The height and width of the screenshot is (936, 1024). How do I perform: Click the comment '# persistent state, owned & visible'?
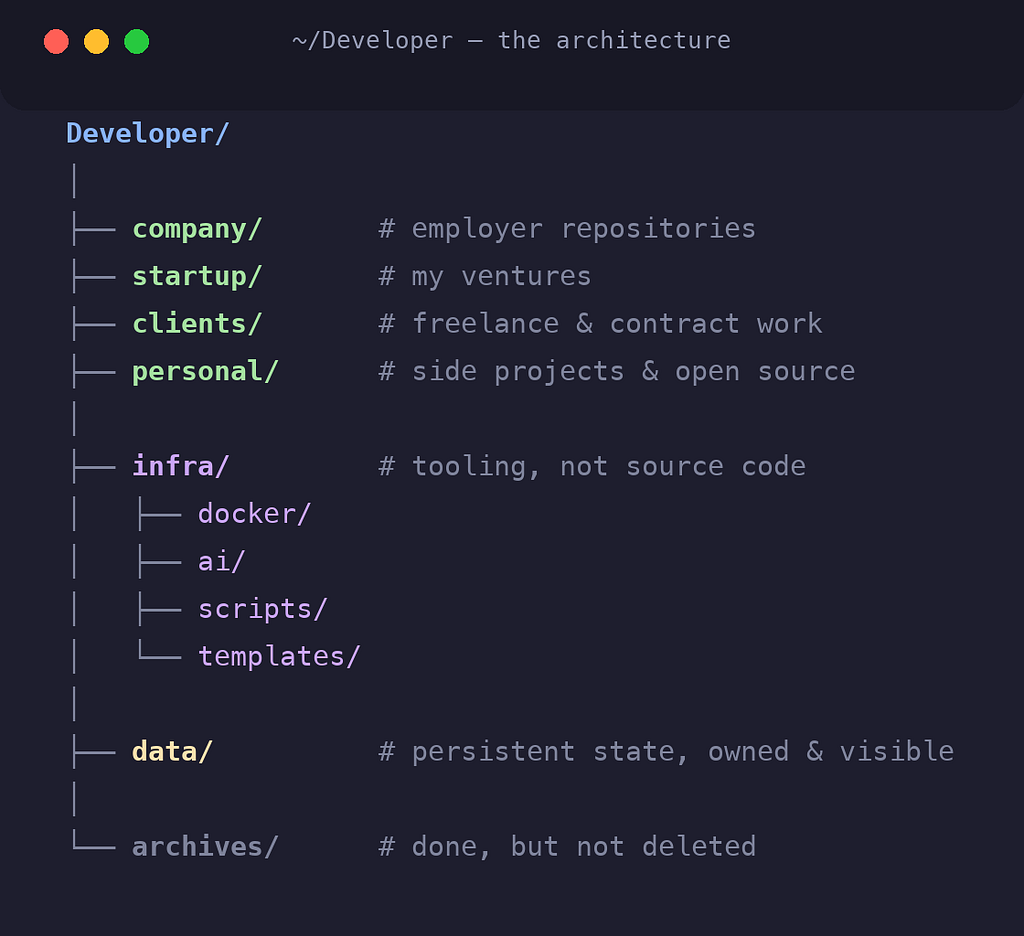[666, 752]
